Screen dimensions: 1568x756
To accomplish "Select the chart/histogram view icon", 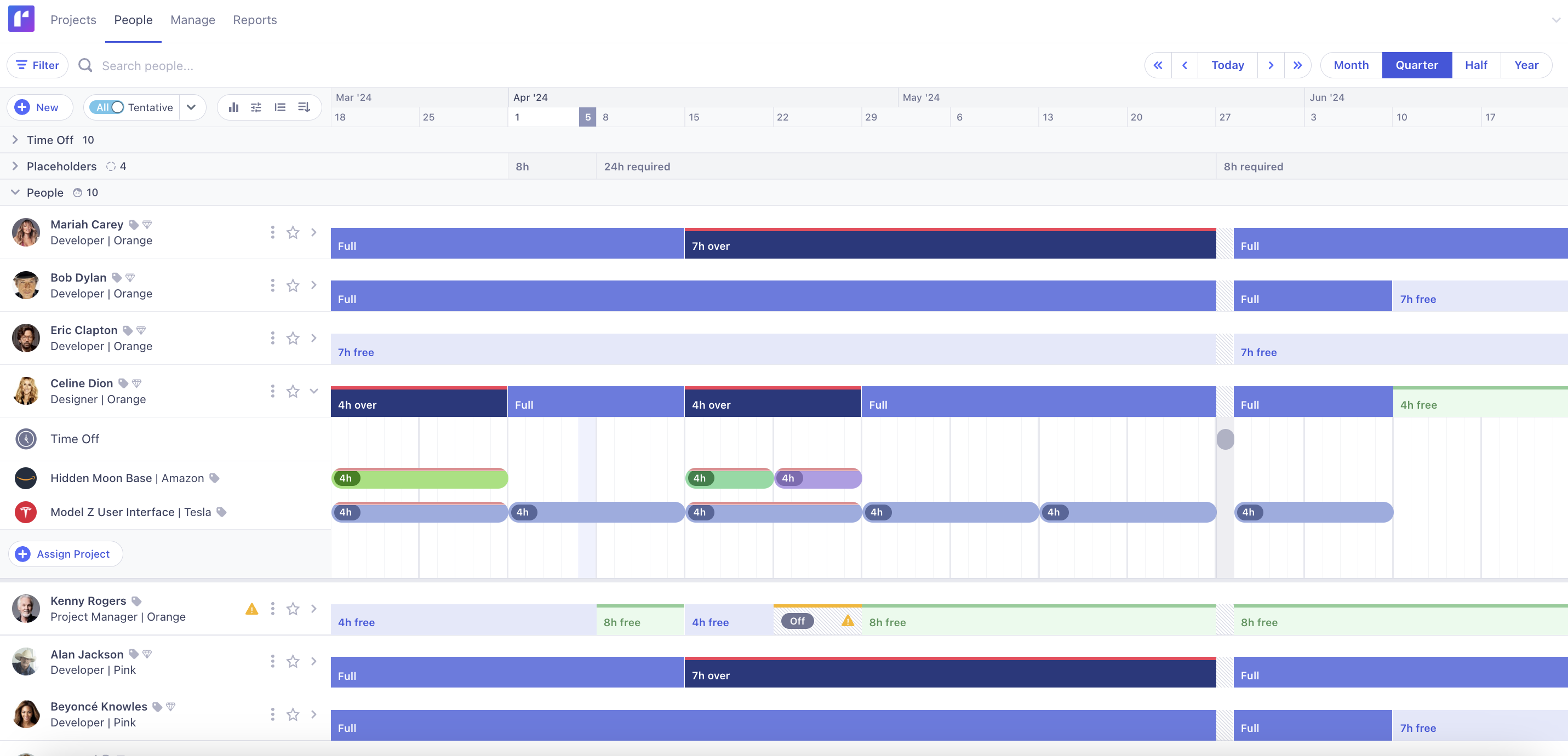I will (x=234, y=106).
